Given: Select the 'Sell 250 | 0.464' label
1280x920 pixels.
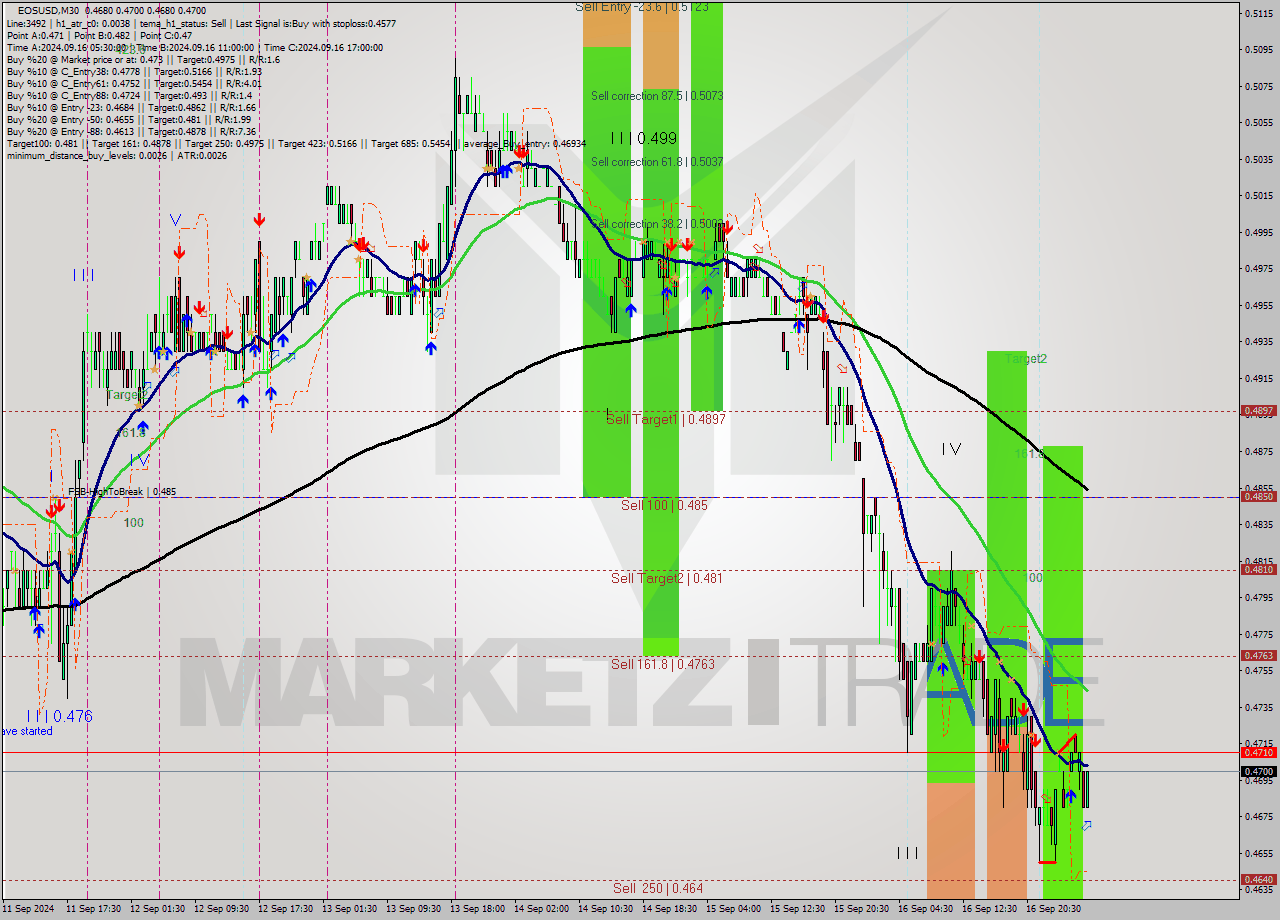Looking at the screenshot, I should [658, 888].
